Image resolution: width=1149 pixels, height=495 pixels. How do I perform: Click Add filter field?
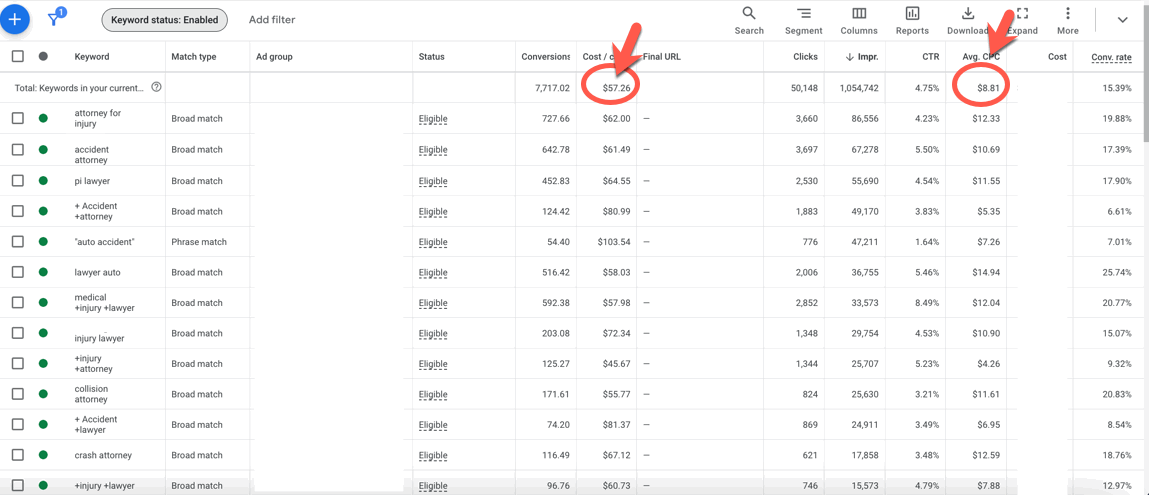pyautogui.click(x=272, y=20)
